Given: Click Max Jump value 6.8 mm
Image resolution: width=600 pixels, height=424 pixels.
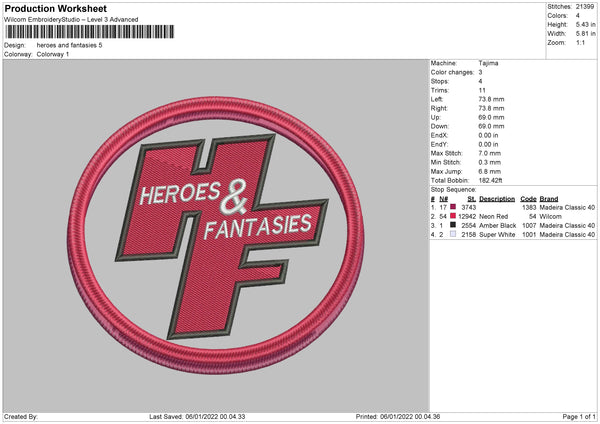Looking at the screenshot, I should point(489,171).
